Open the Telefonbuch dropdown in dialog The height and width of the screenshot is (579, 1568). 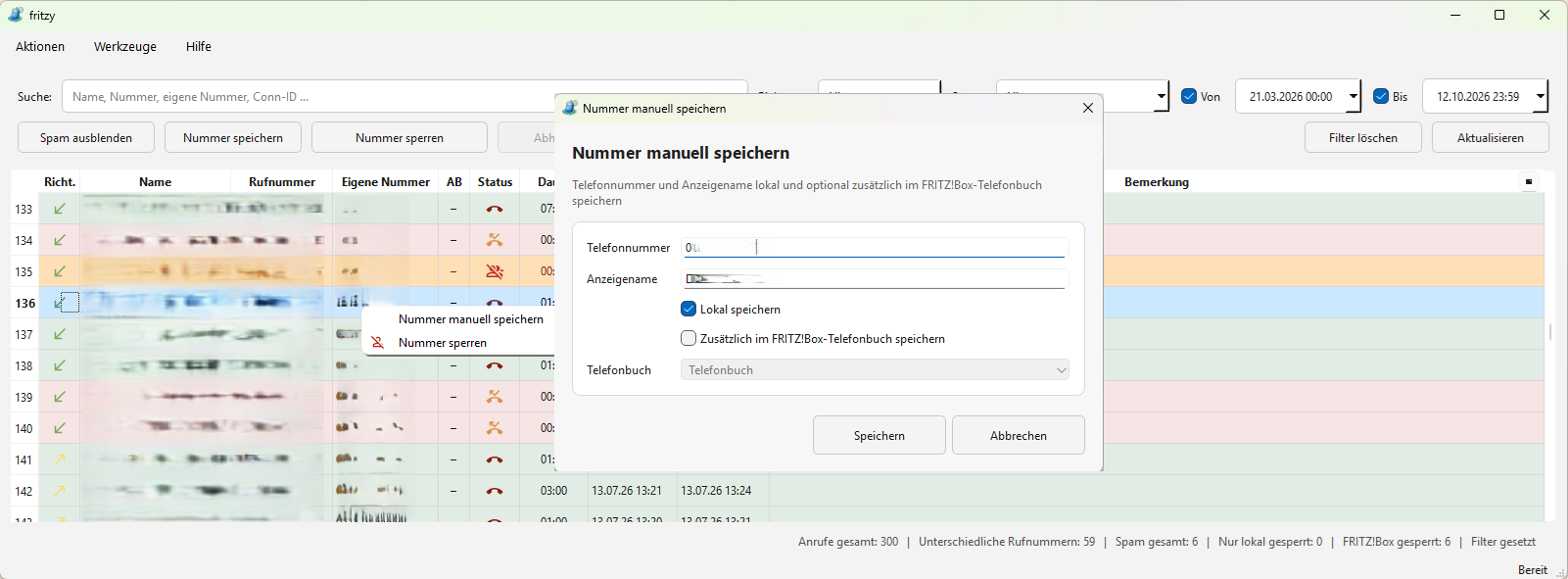(x=875, y=369)
